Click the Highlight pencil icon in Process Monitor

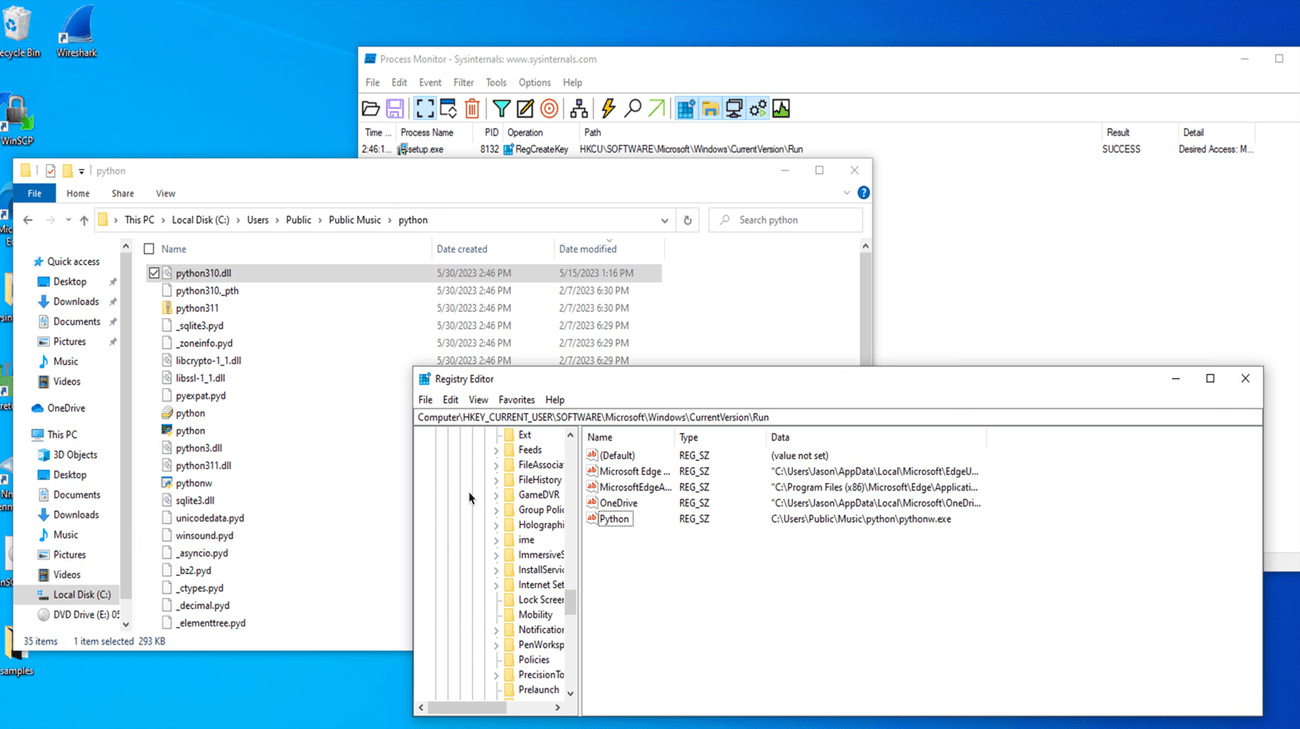[x=525, y=109]
